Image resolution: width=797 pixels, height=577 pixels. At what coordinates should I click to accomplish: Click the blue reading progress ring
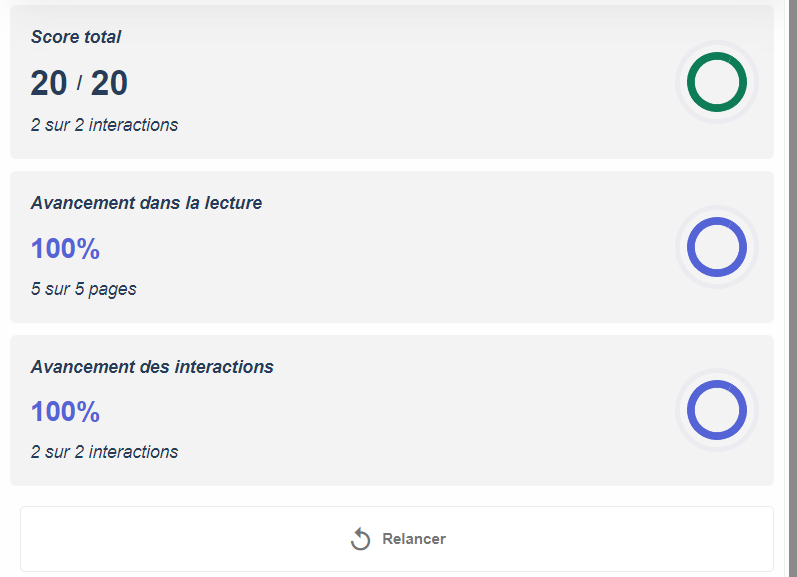click(x=716, y=246)
